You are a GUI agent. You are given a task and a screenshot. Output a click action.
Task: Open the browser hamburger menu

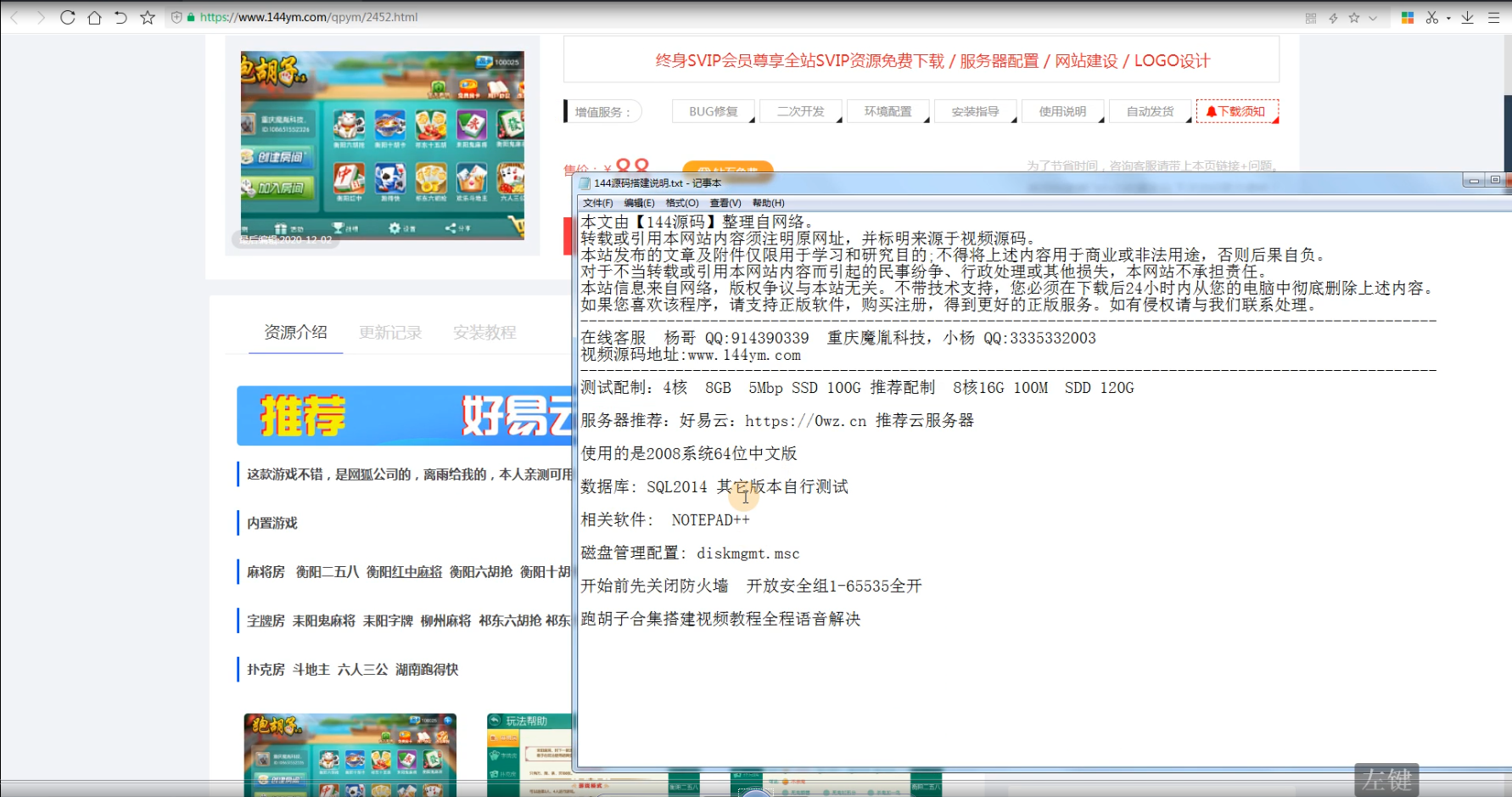pos(1494,16)
